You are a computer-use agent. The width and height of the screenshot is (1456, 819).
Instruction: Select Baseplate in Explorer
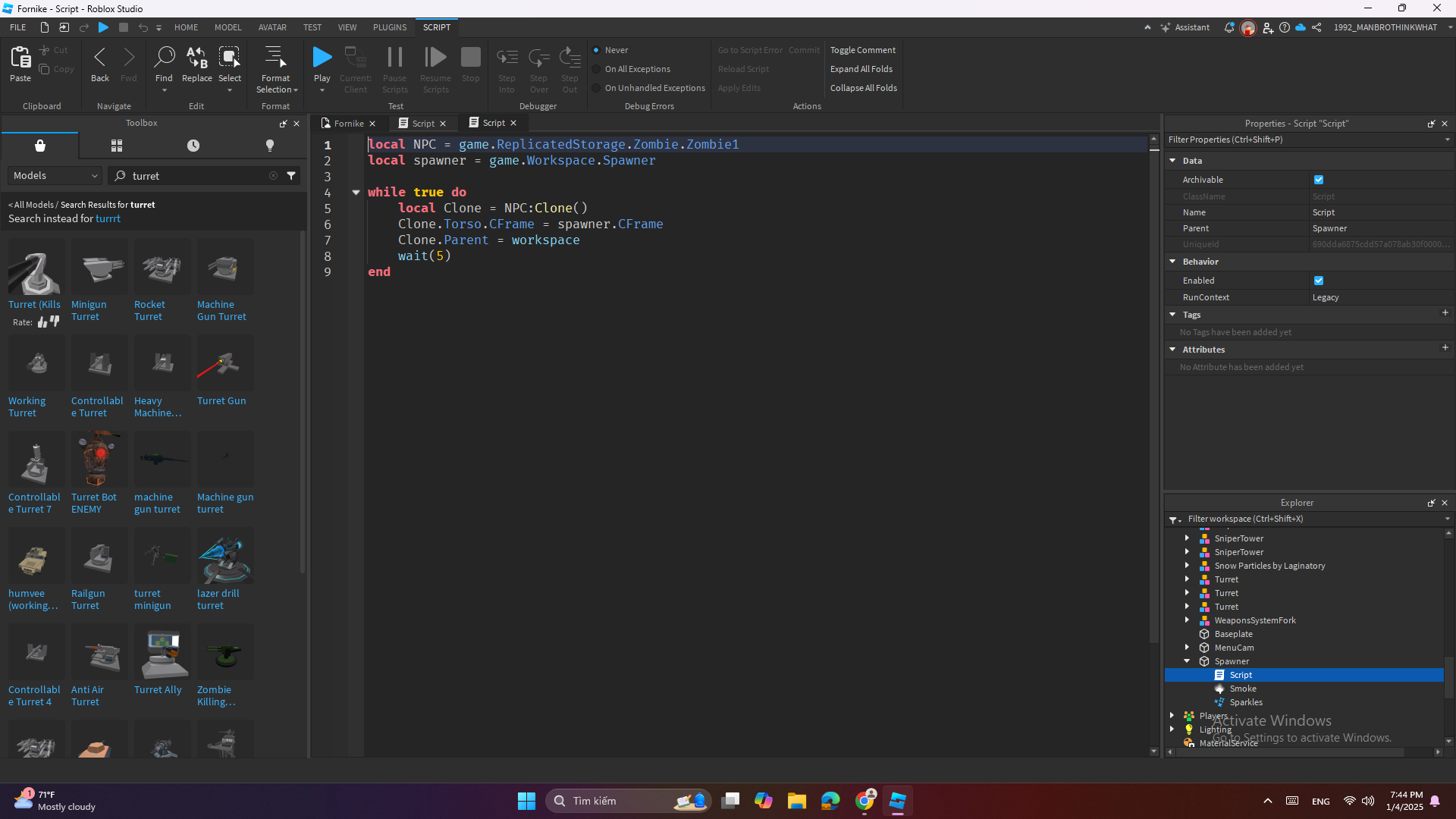point(1233,634)
